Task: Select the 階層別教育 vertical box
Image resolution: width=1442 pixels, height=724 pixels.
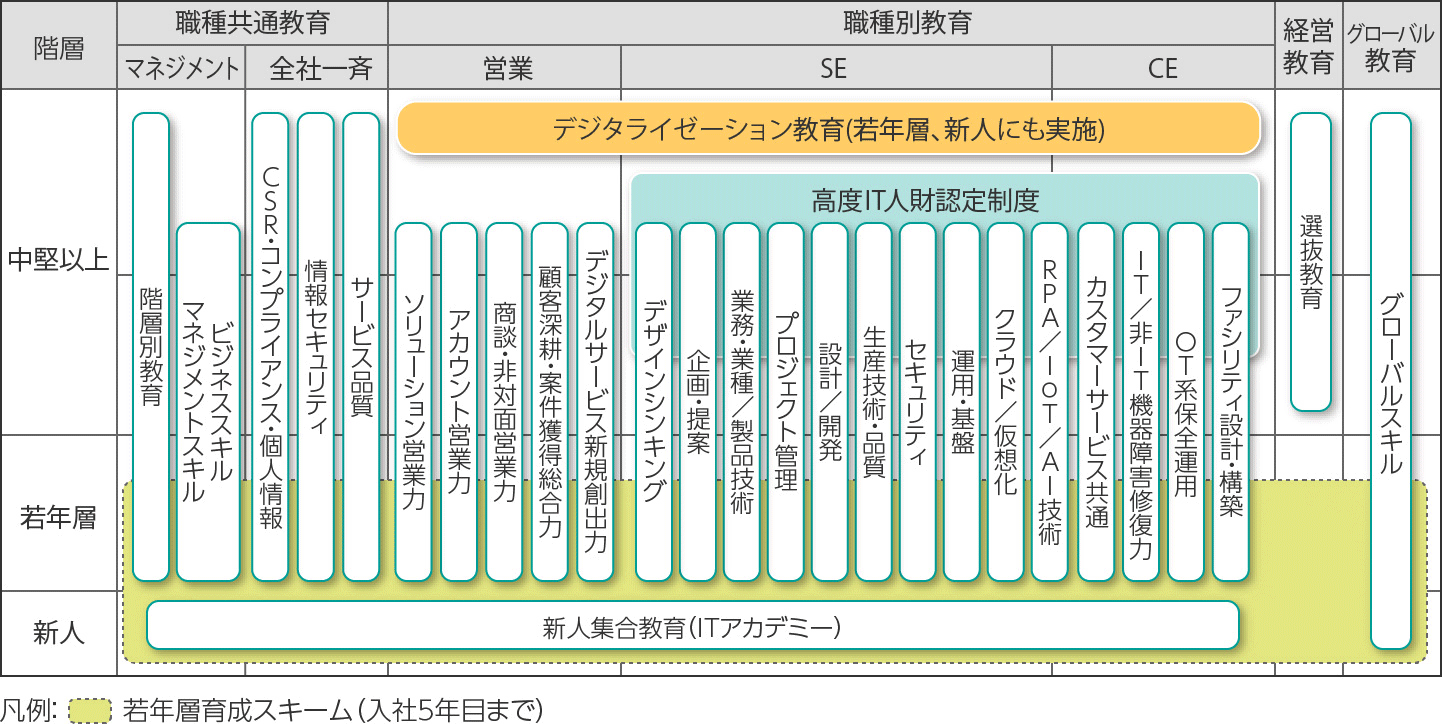Action: pos(151,347)
